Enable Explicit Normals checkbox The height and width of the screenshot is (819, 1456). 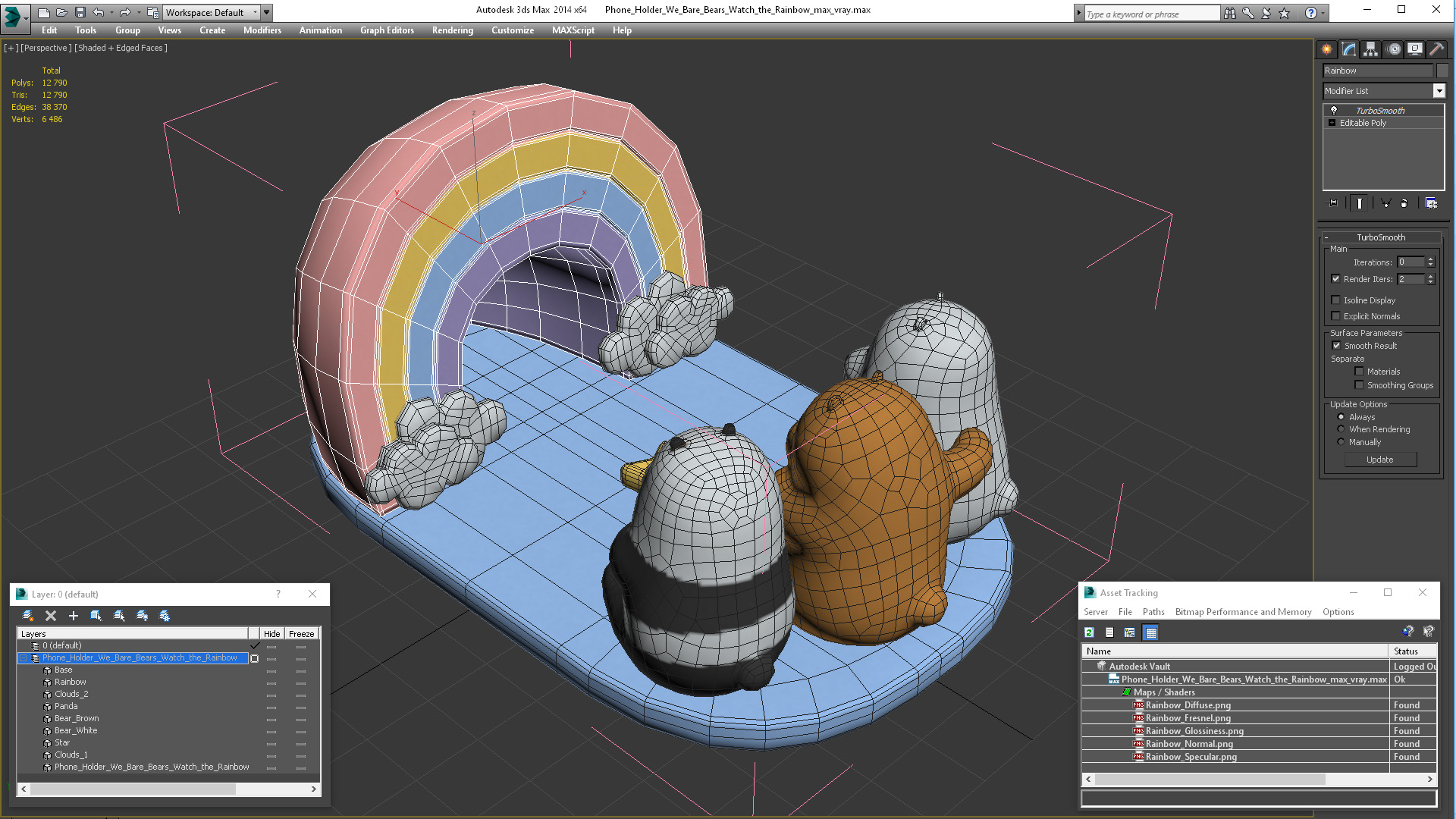1336,316
